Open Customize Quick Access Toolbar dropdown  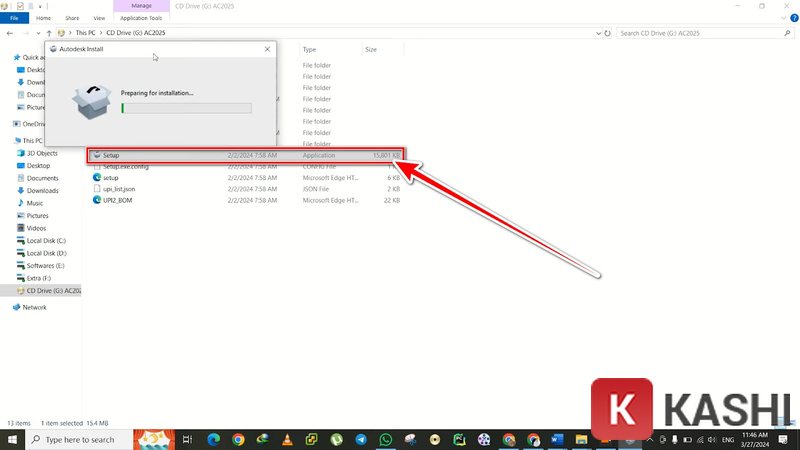[40, 6]
